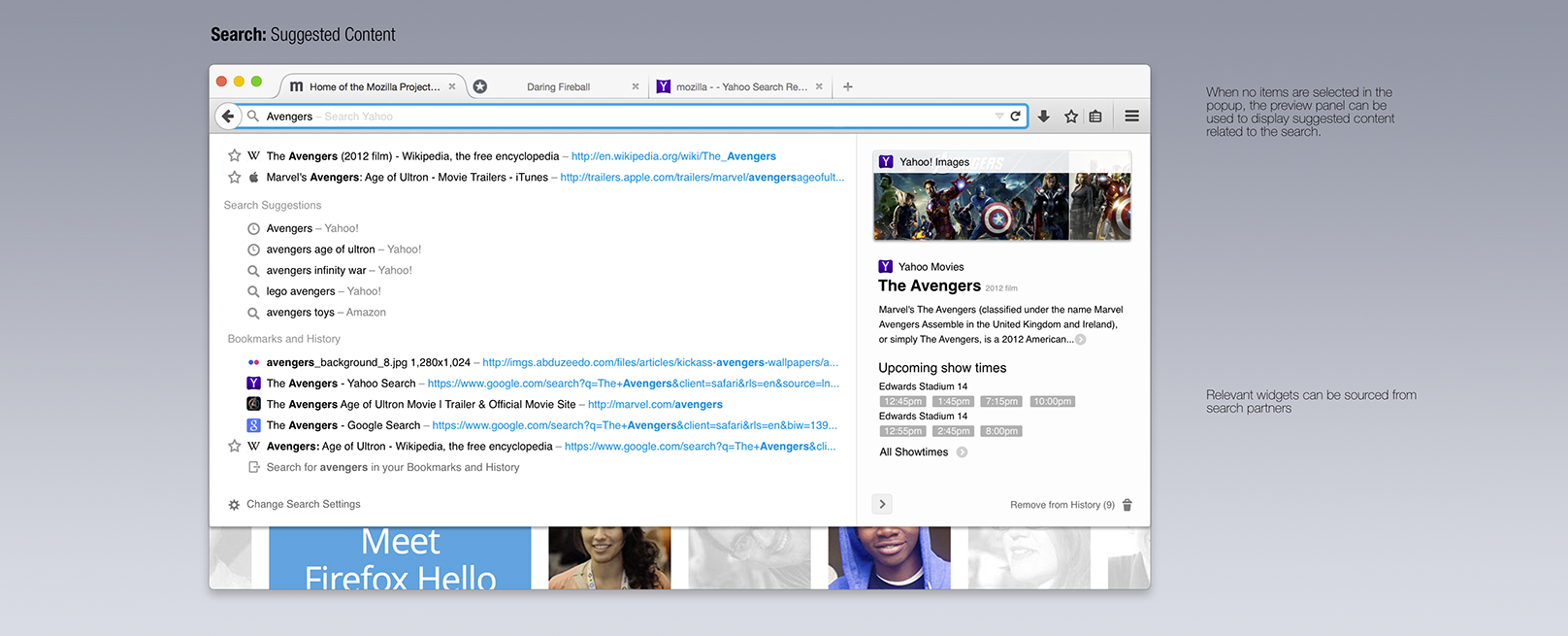Click star beside Avengers: Age of Ultron Wikipedia
The width and height of the screenshot is (1568, 636).
[234, 446]
